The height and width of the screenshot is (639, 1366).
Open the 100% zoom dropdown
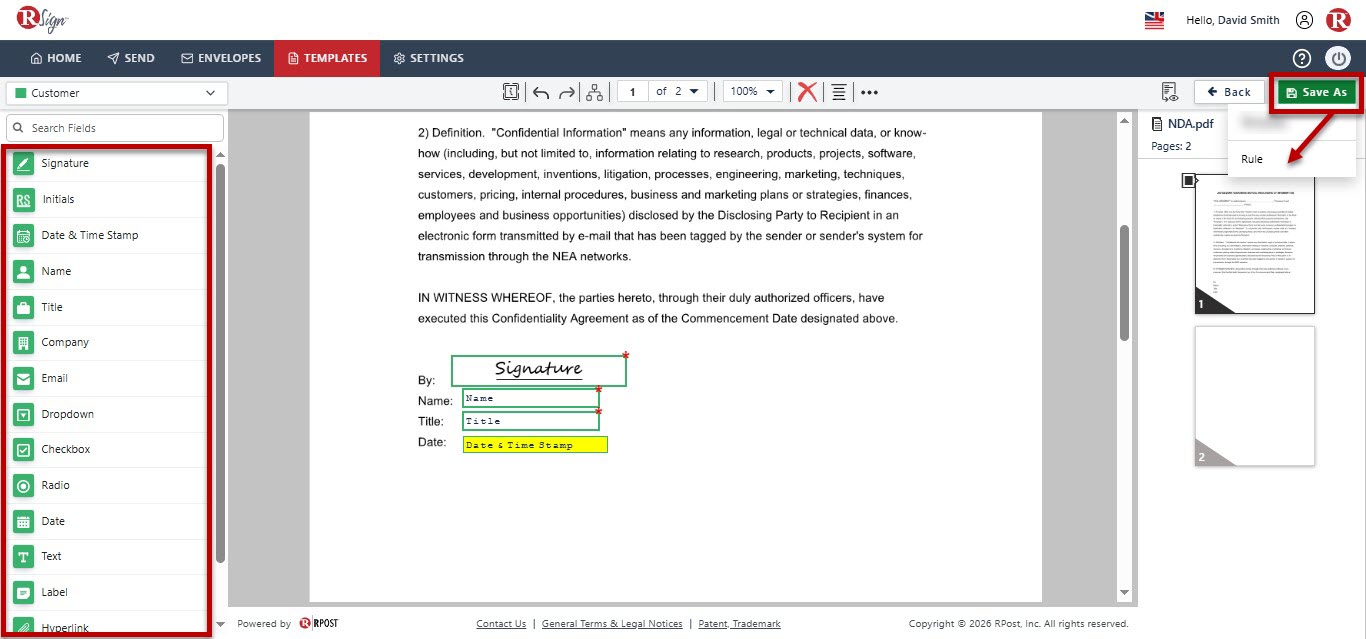(x=753, y=91)
